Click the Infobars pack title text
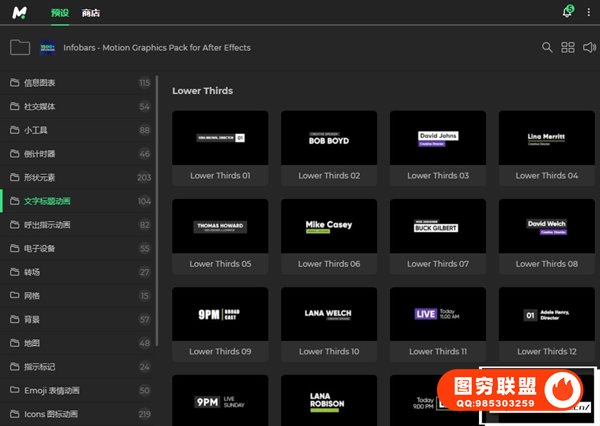 [157, 47]
